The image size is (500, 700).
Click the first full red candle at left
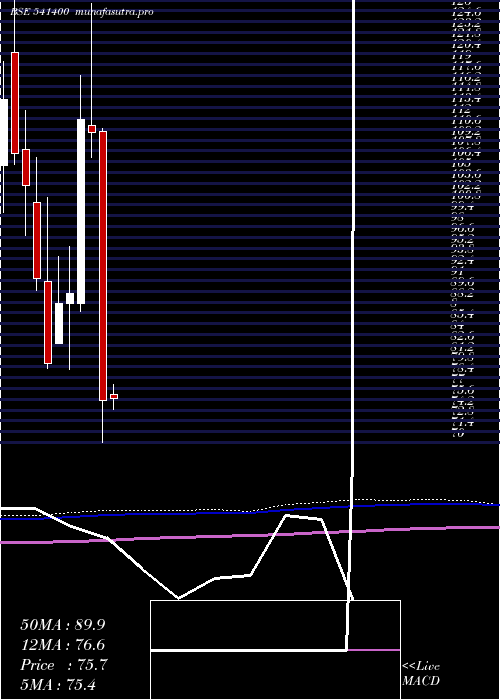[15, 103]
